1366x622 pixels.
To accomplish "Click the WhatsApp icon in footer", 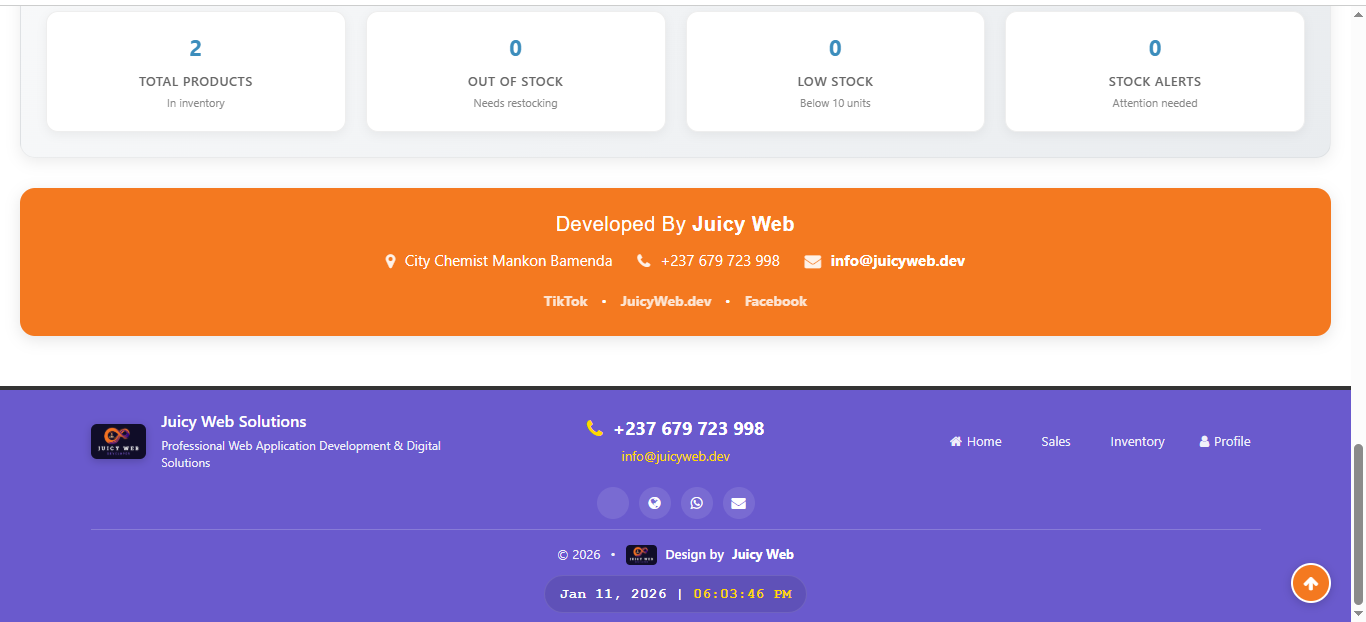I will (696, 503).
